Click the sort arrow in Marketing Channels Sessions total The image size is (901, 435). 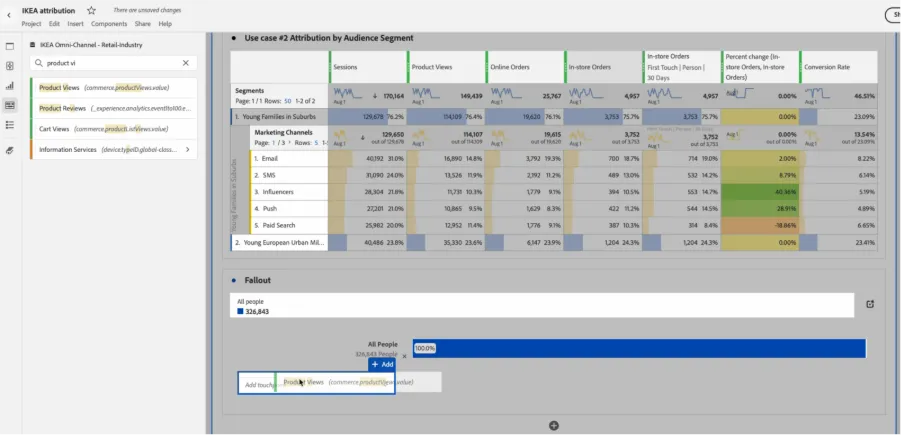point(363,137)
